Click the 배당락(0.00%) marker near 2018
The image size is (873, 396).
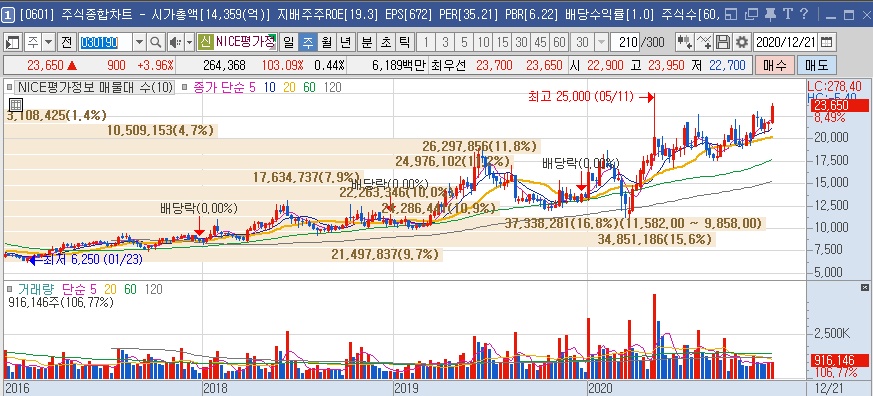[199, 209]
